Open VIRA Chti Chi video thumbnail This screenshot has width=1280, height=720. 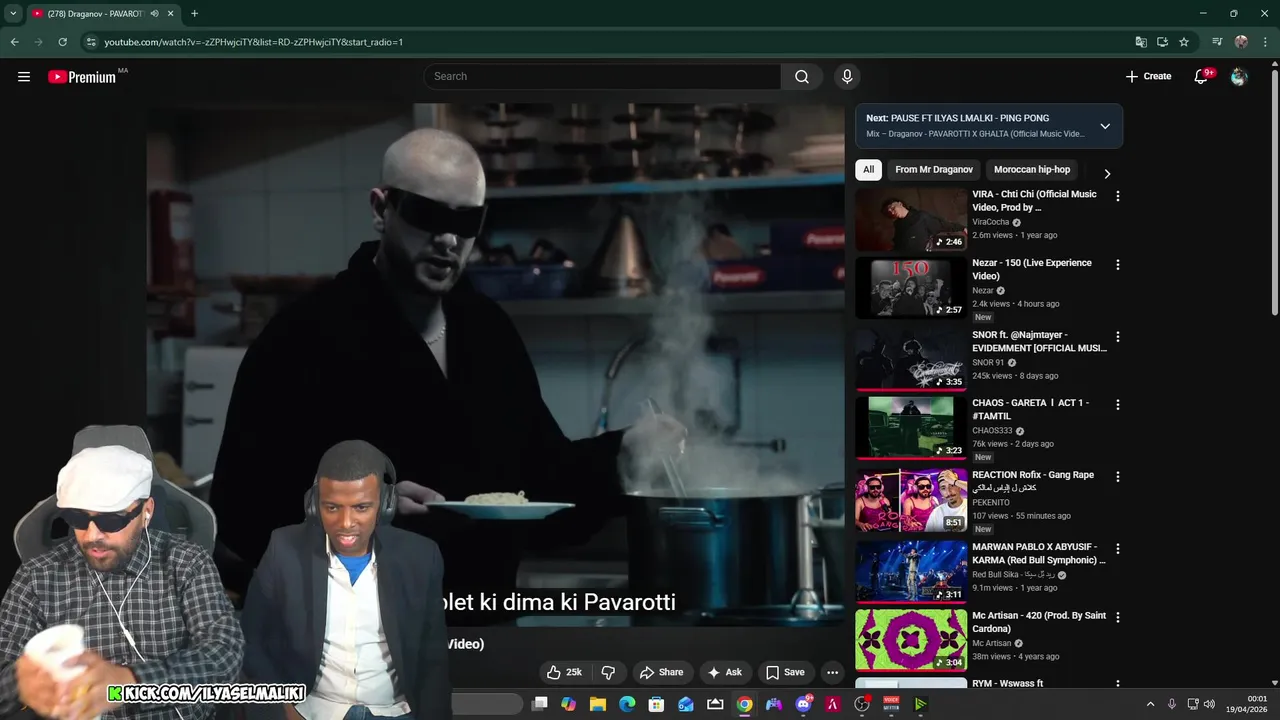click(911, 220)
